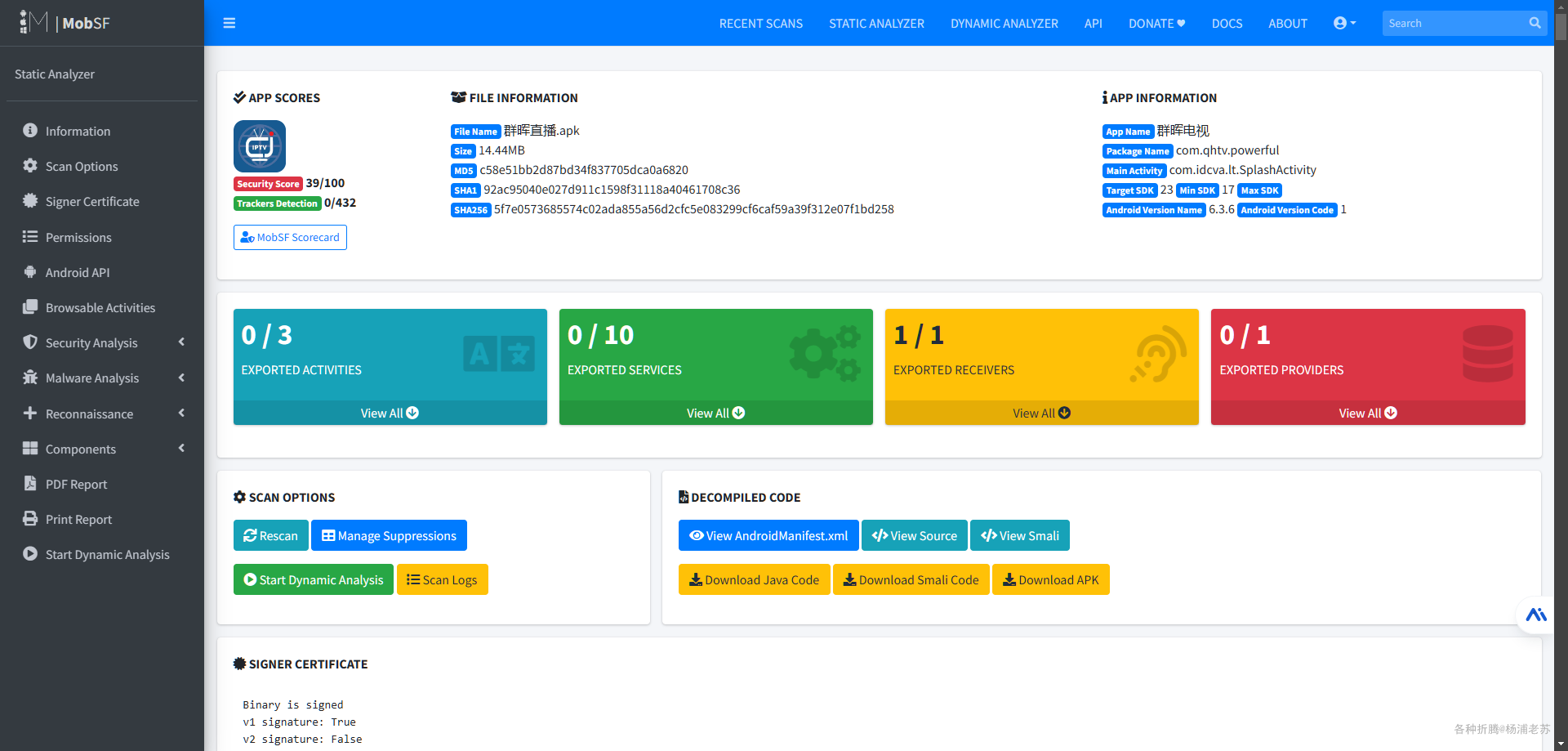Open DYNAMIC ANALYZER in top navigation
The width and height of the screenshot is (1568, 751).
1004,24
